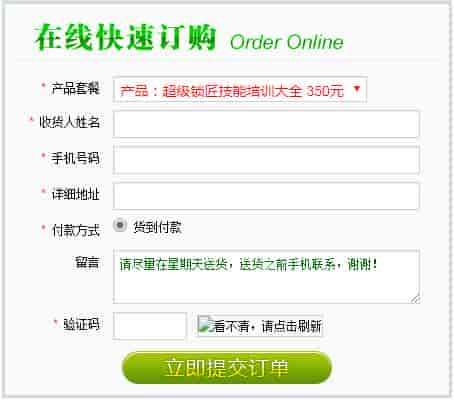Screen dimensions: 454x400
Task: Click into the 手机号码 input box
Action: tap(266, 160)
